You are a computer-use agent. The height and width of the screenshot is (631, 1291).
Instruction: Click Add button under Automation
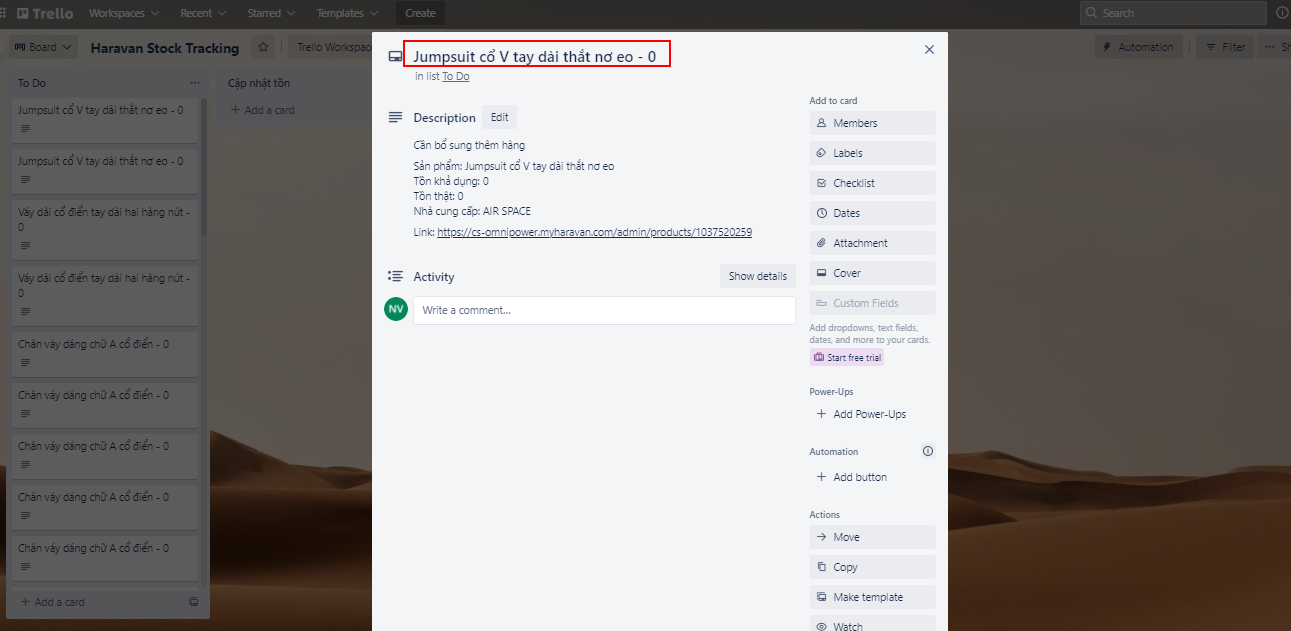(x=872, y=477)
